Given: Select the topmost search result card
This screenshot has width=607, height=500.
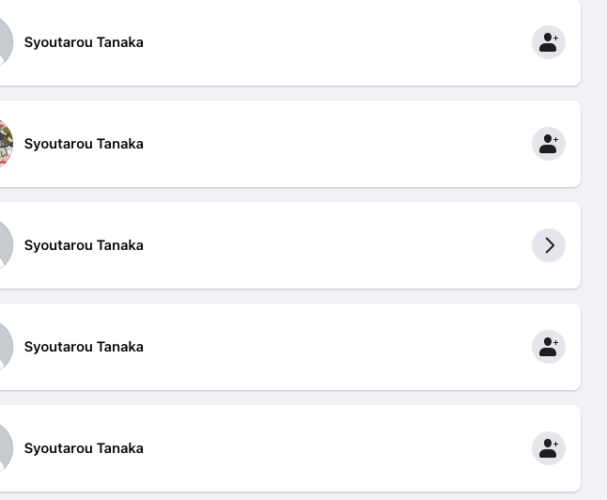Looking at the screenshot, I should (x=290, y=42).
